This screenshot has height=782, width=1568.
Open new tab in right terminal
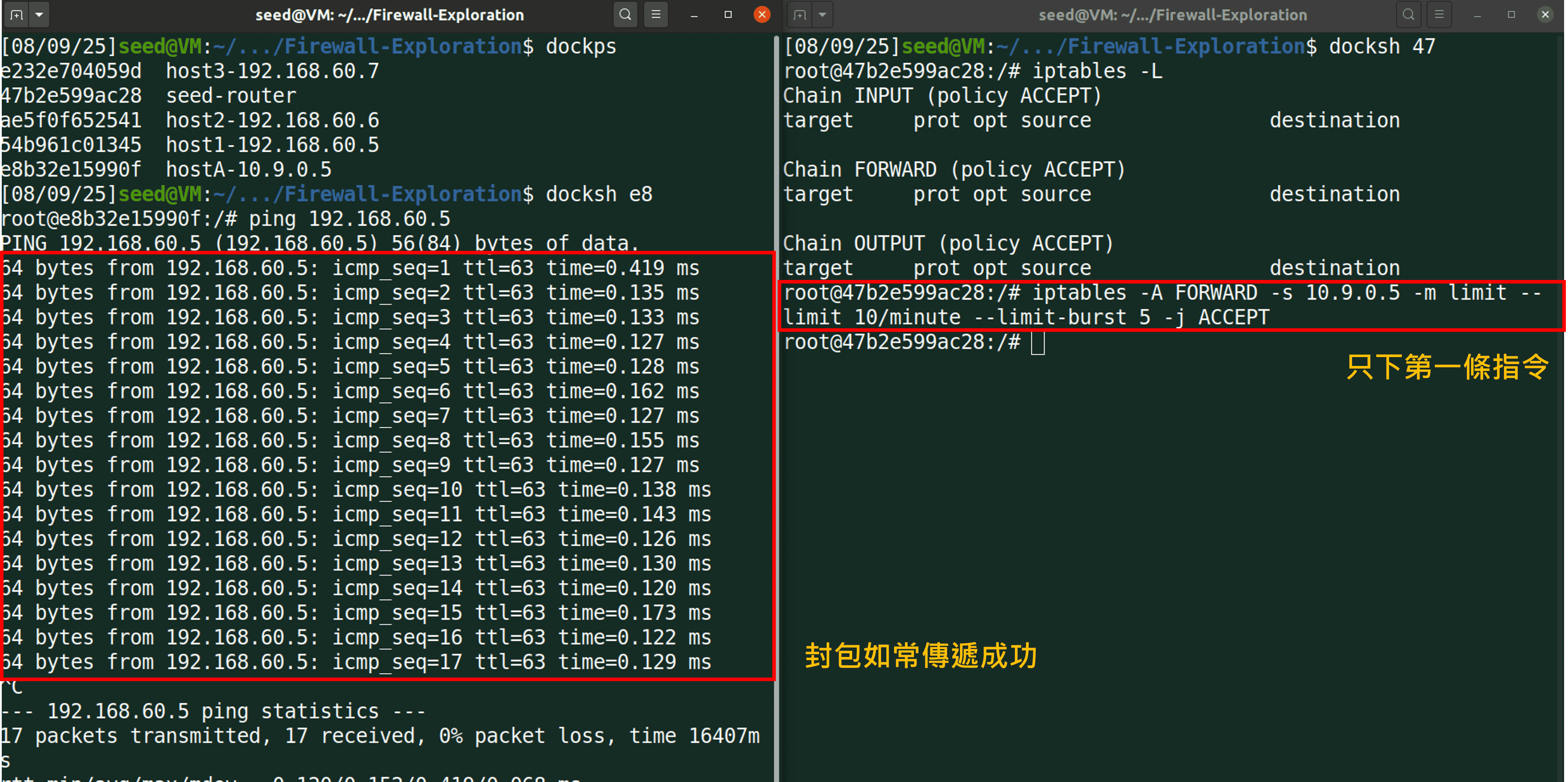[x=800, y=15]
